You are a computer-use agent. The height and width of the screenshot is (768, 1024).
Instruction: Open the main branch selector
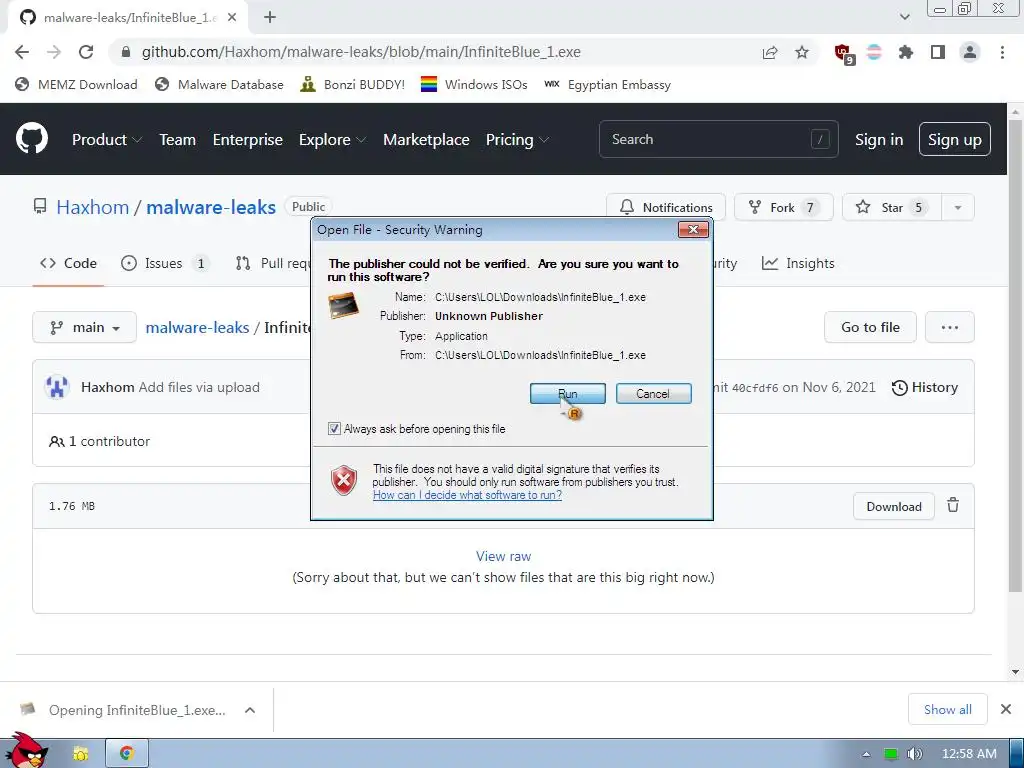tap(84, 327)
